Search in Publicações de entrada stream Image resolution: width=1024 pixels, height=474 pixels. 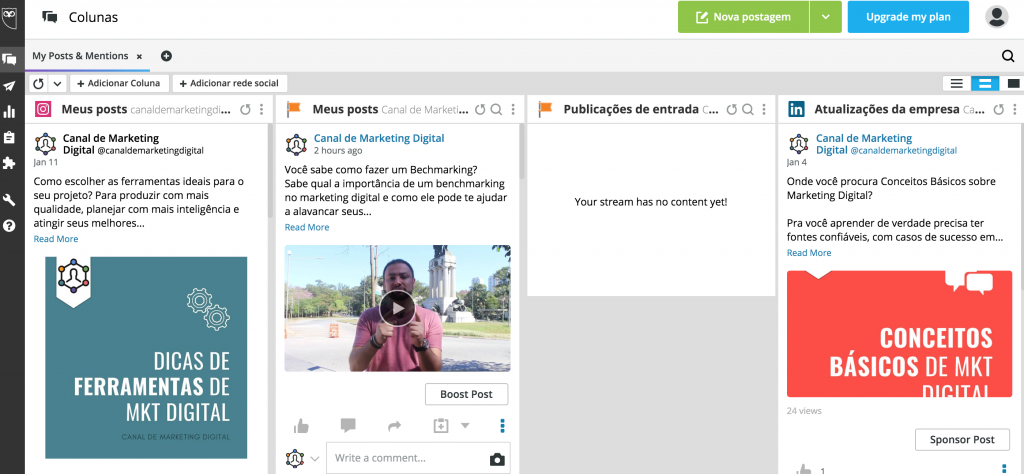point(748,110)
